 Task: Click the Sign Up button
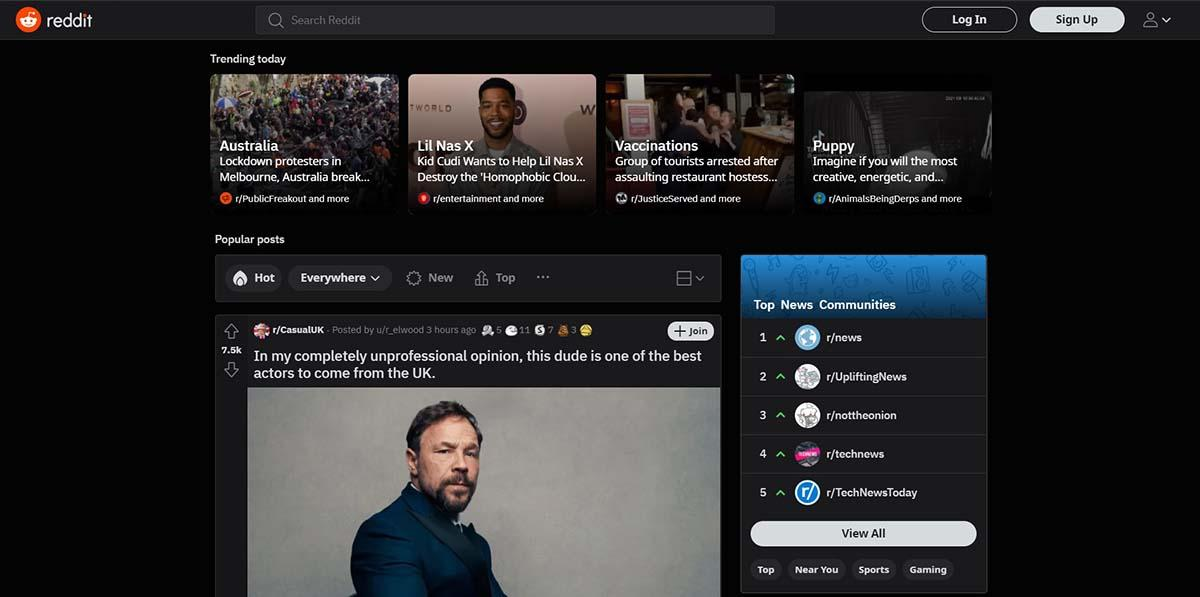pyautogui.click(x=1077, y=19)
